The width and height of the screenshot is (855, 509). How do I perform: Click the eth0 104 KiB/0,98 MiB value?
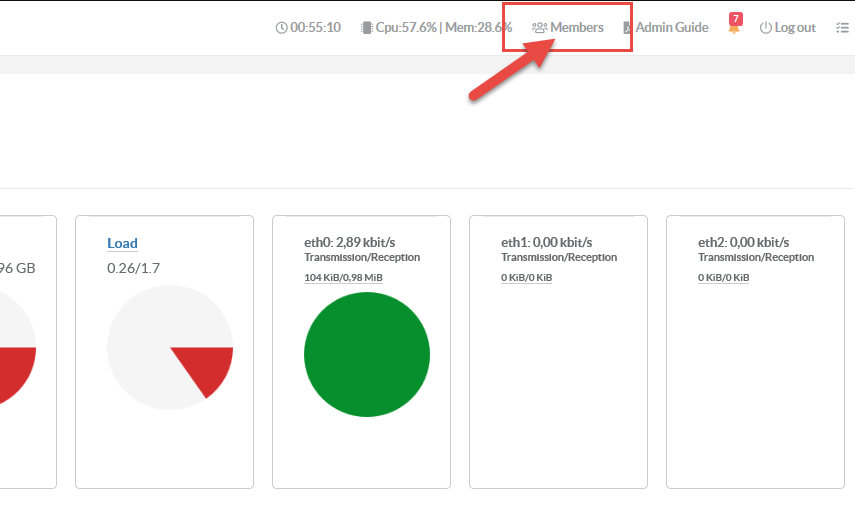point(343,277)
